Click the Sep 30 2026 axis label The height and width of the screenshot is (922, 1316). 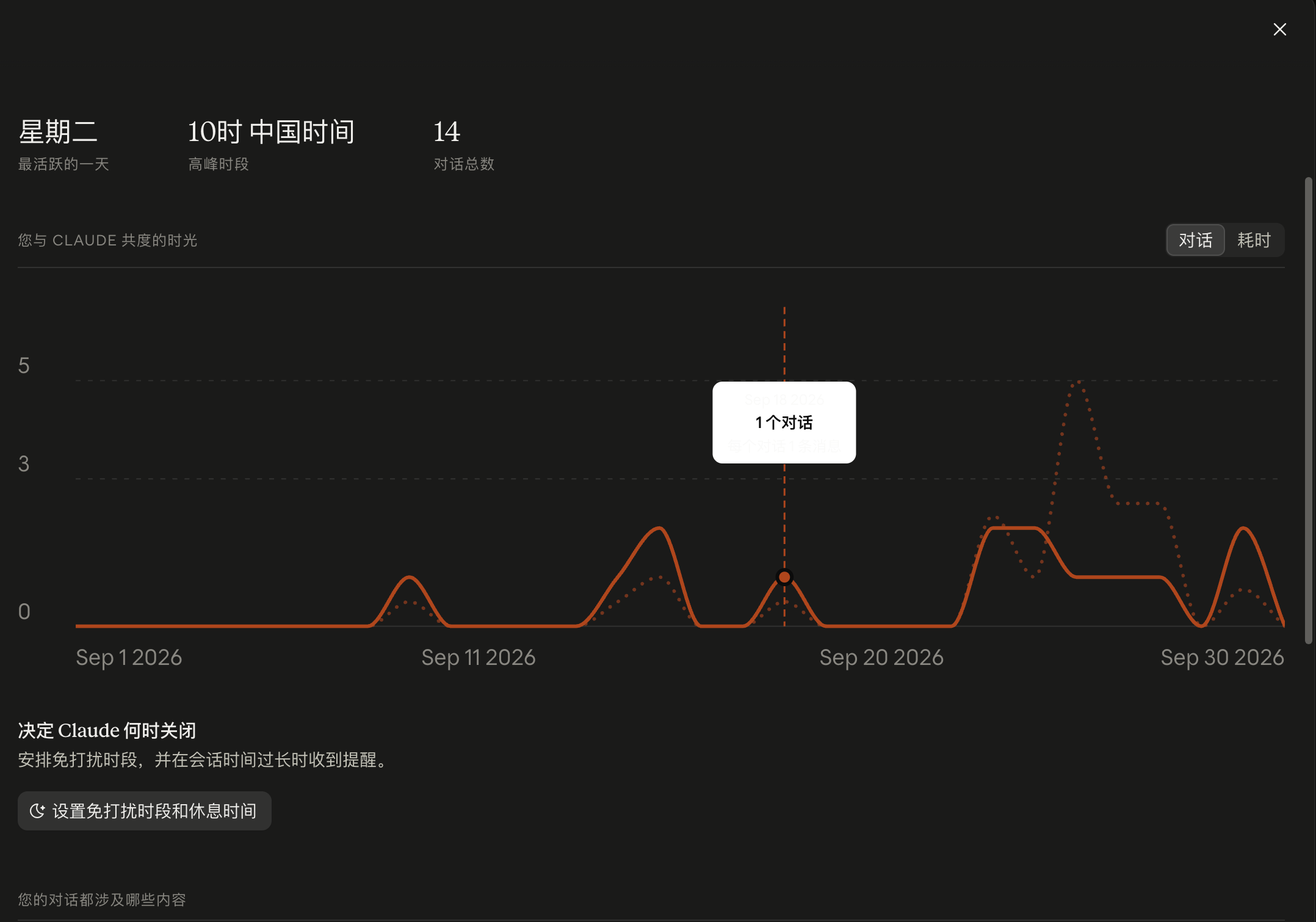(1222, 658)
